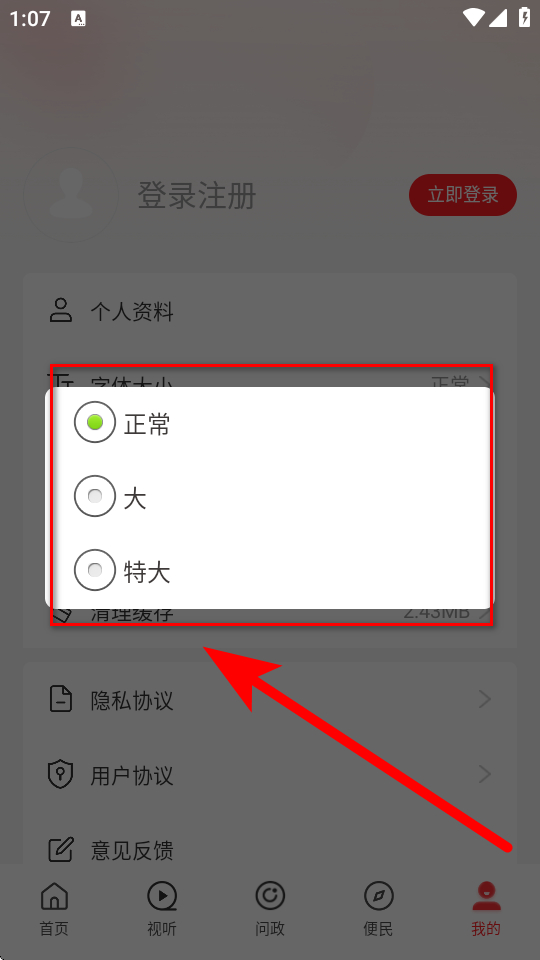Click the 隐私协议 document icon
540x960 pixels.
point(61,699)
